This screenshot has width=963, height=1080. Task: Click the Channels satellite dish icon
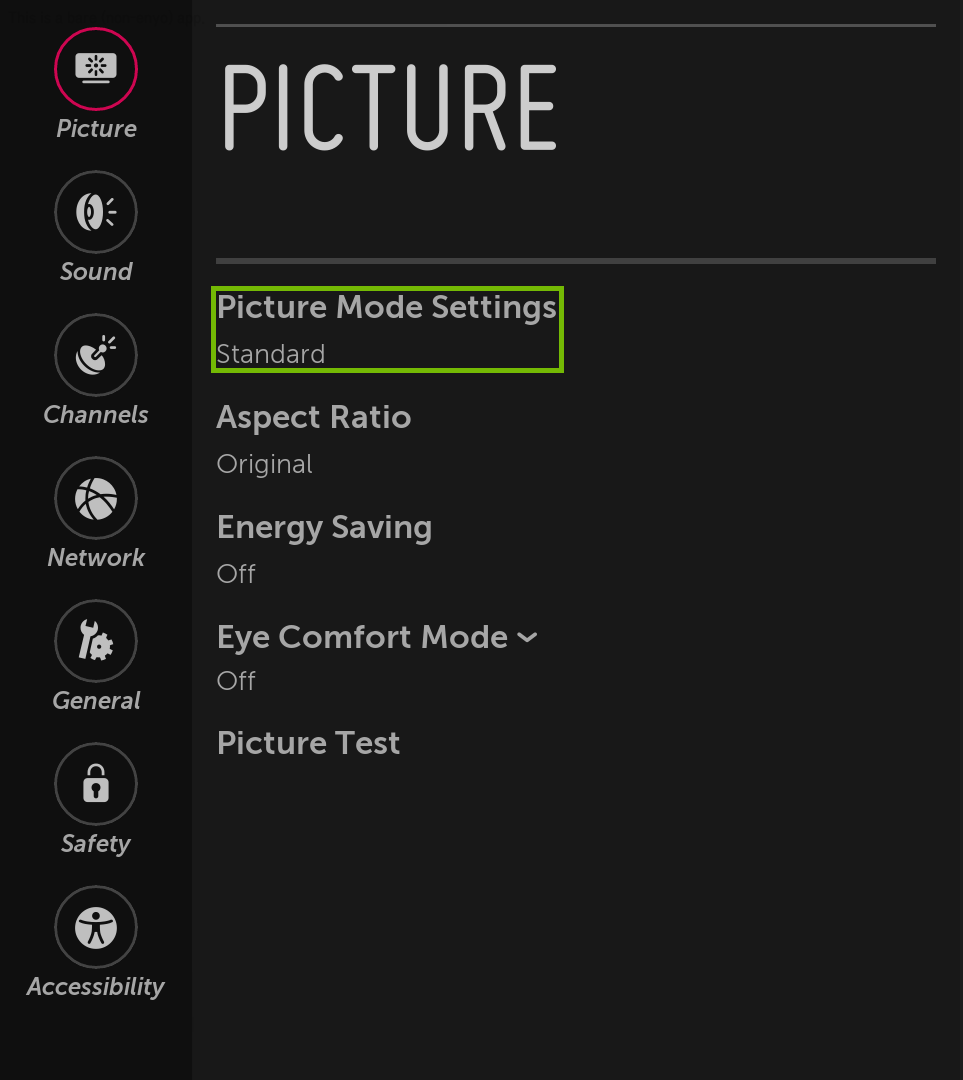tap(95, 355)
